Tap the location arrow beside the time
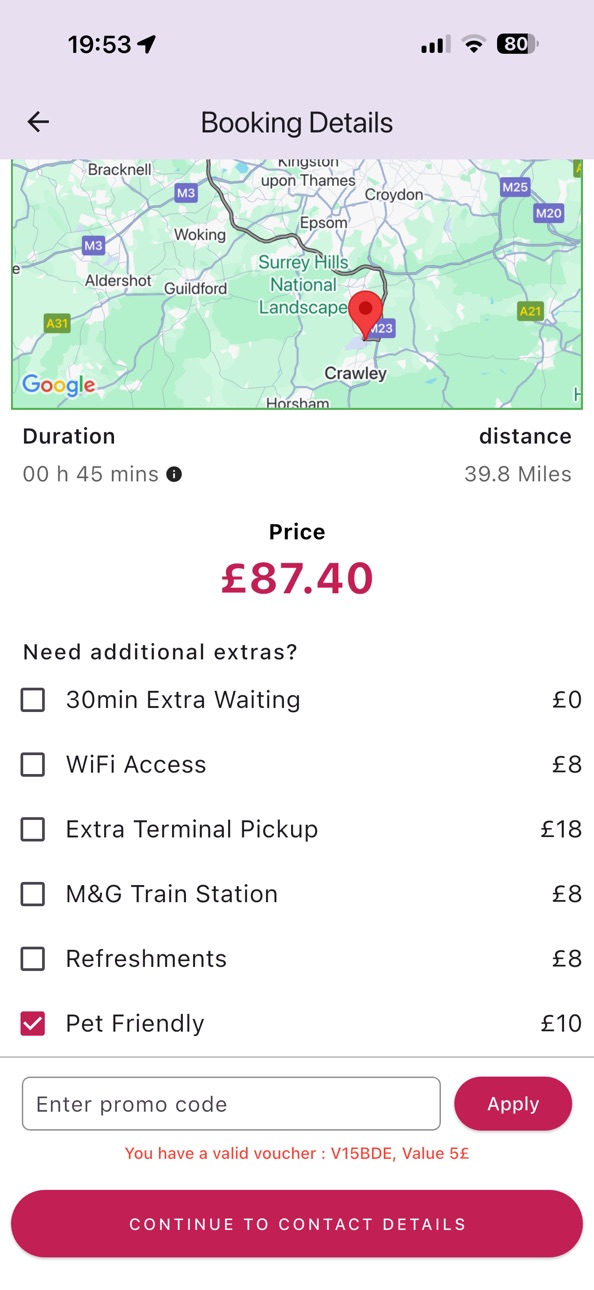Viewport: 594px width, 1290px height. [147, 44]
